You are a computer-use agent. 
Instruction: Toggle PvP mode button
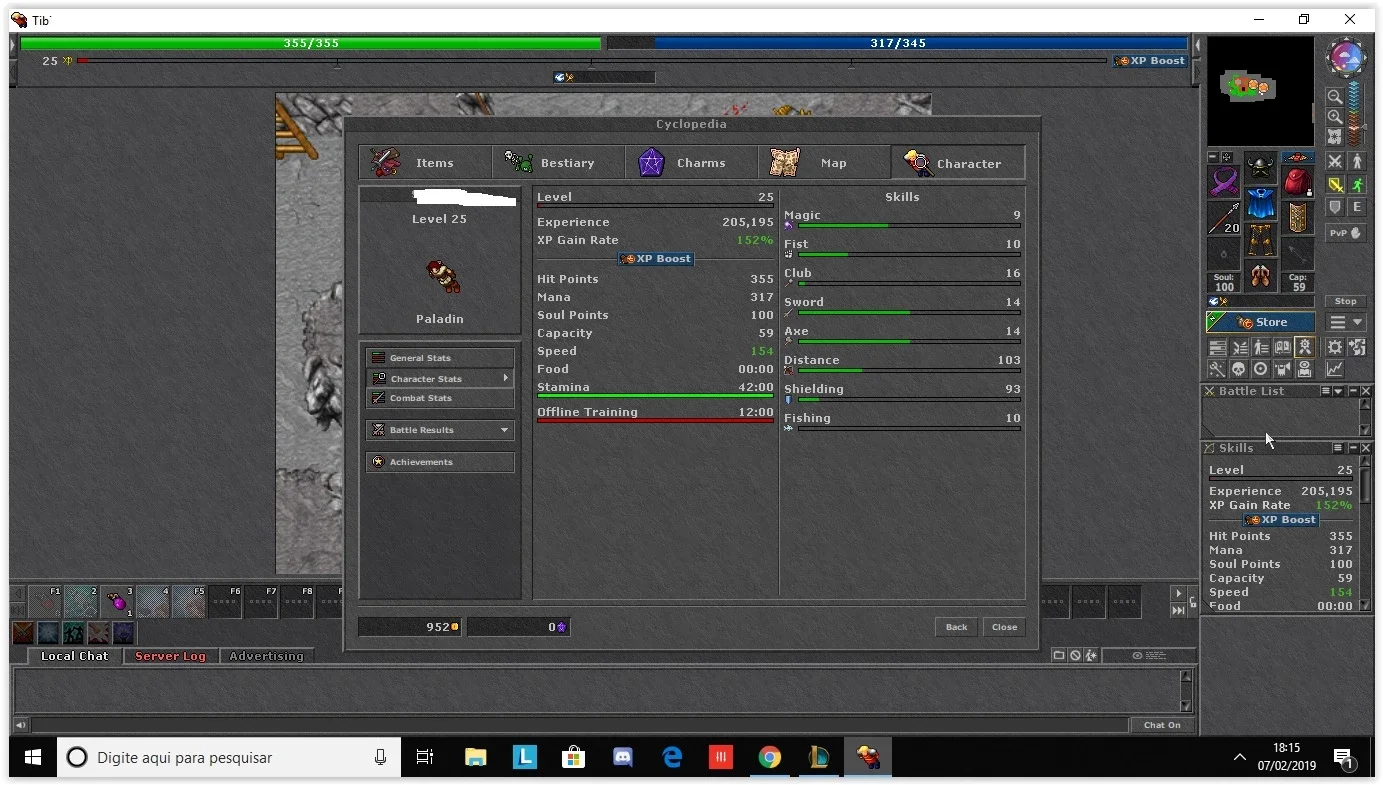1346,233
